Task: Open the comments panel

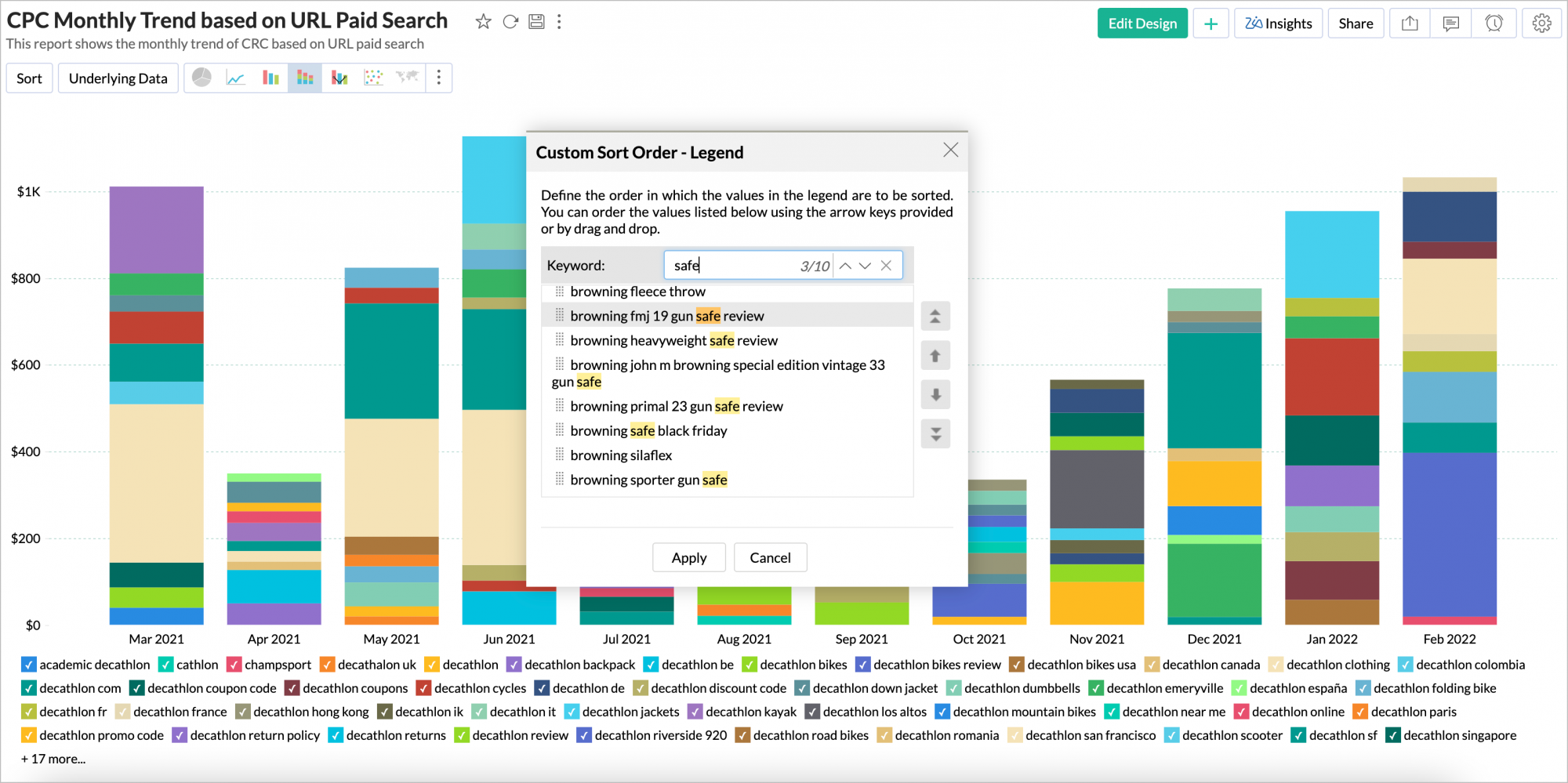Action: point(1450,23)
